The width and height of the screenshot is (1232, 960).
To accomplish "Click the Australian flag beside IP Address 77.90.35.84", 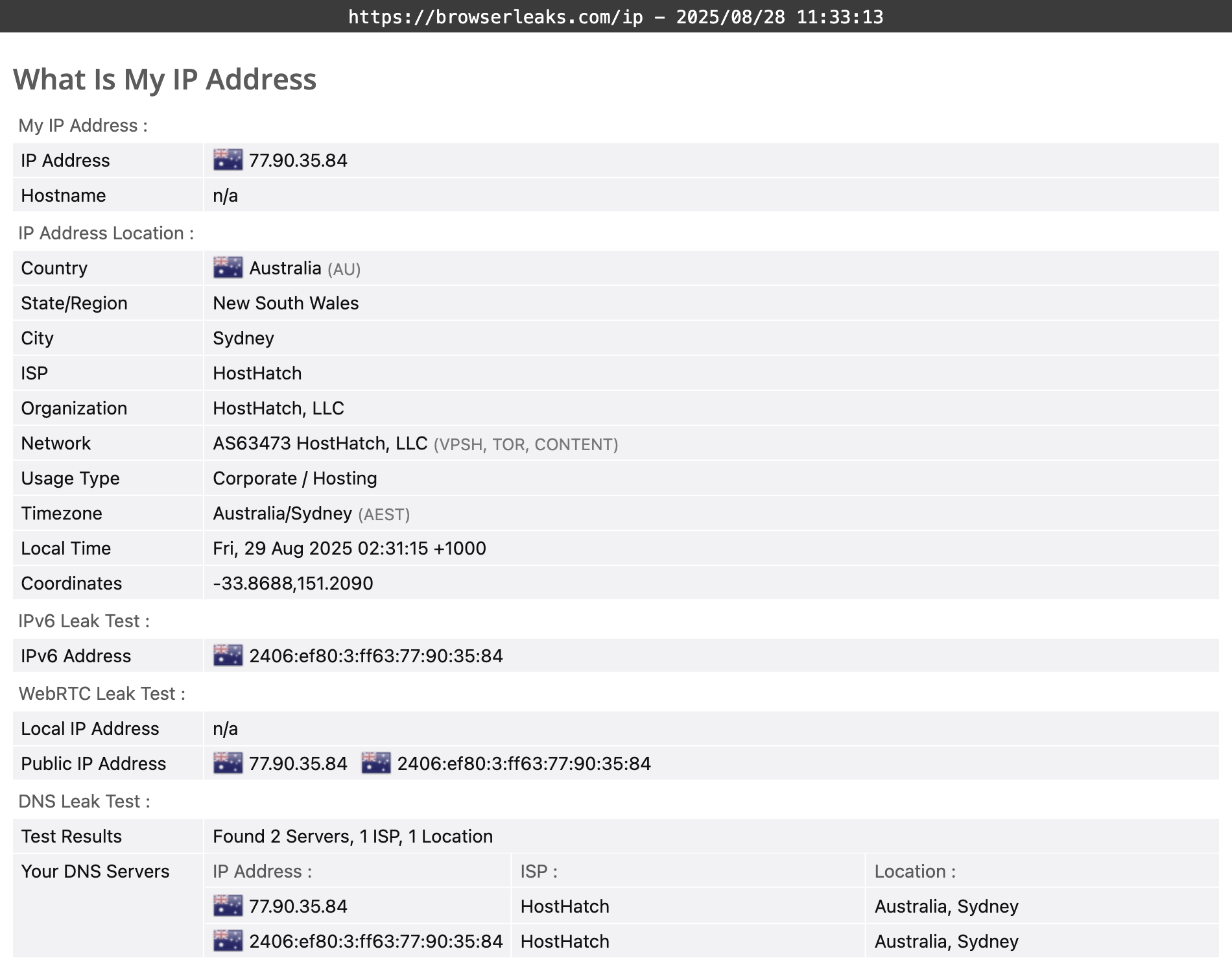I will point(228,160).
